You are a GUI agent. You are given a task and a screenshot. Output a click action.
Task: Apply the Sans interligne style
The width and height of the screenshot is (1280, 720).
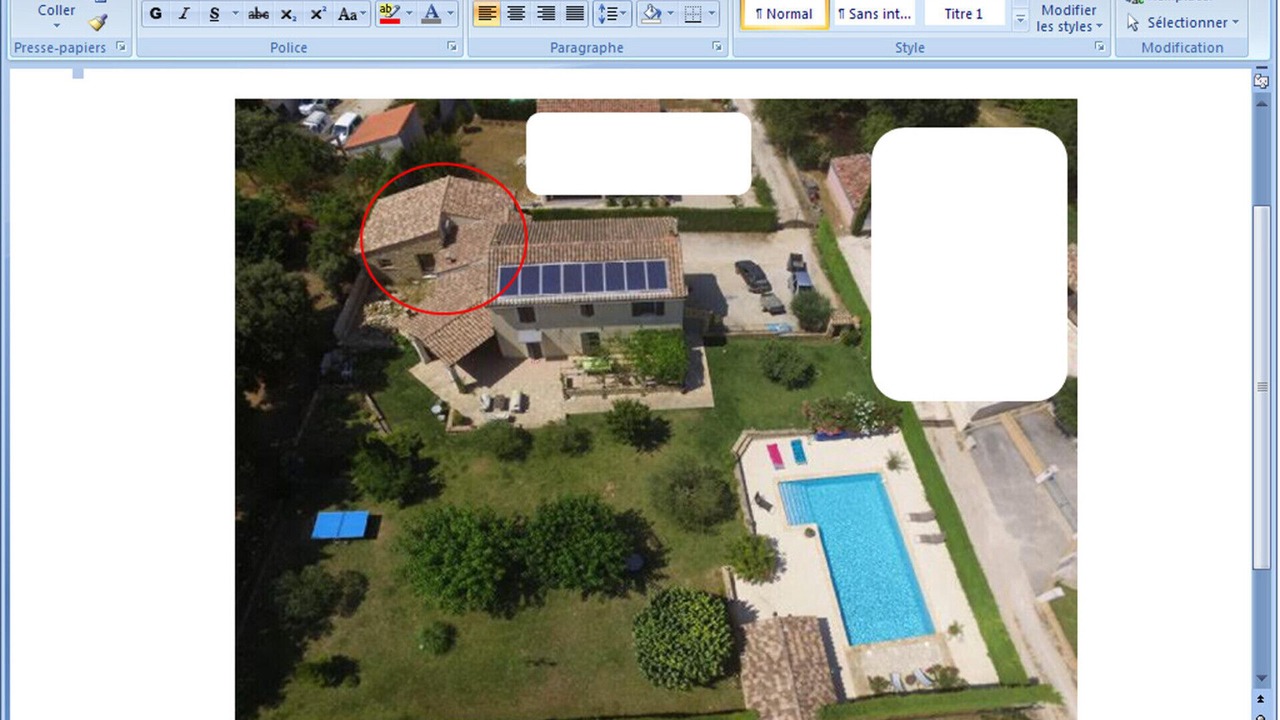[873, 14]
